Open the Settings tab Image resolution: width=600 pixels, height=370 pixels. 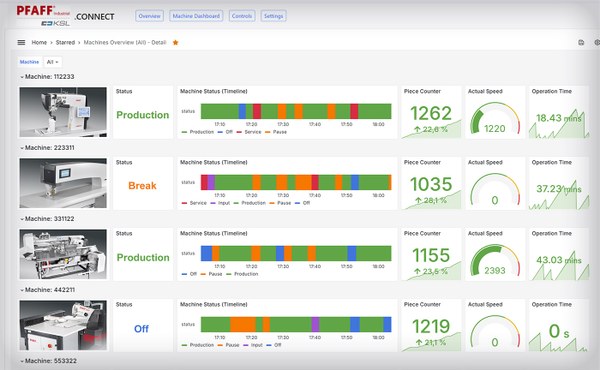pos(273,16)
